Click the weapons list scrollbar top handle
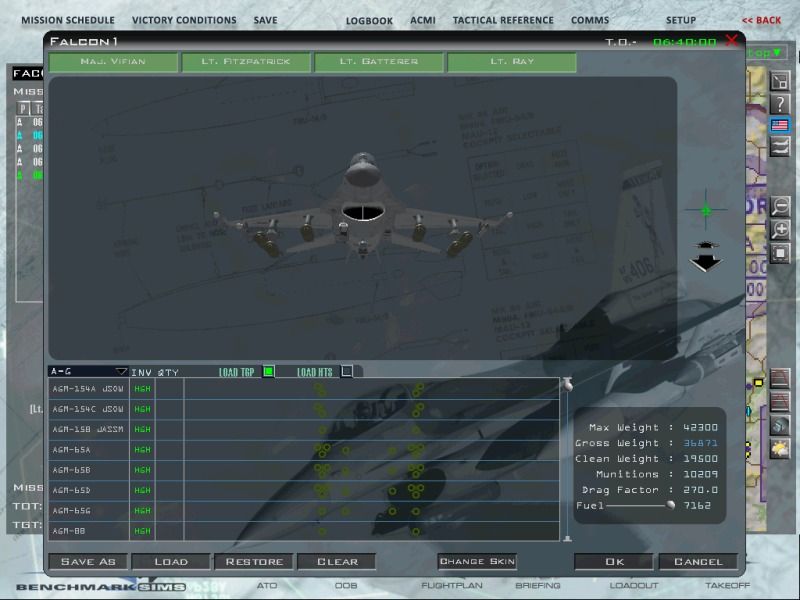 [567, 384]
